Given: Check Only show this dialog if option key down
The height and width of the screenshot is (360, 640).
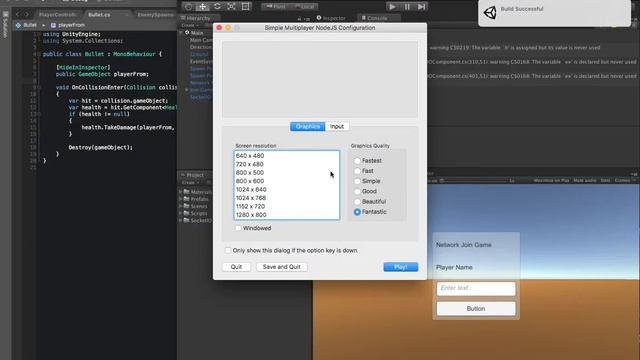Looking at the screenshot, I should 228,250.
